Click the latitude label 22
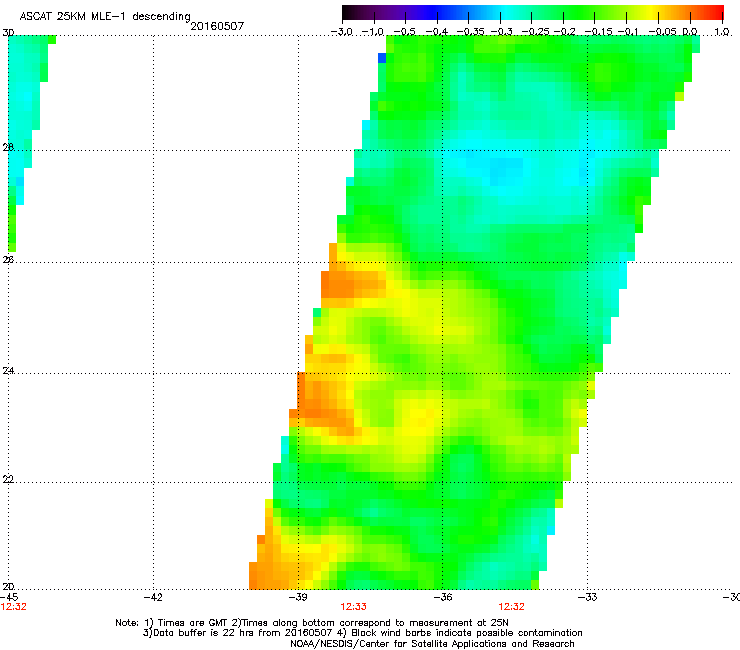The height and width of the screenshot is (650, 740). [8, 479]
